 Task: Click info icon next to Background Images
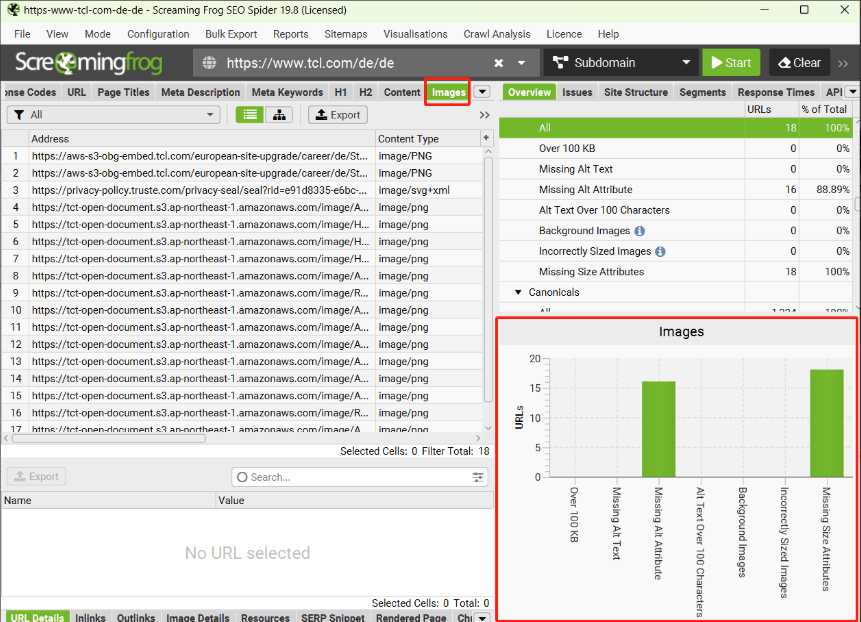coord(640,231)
